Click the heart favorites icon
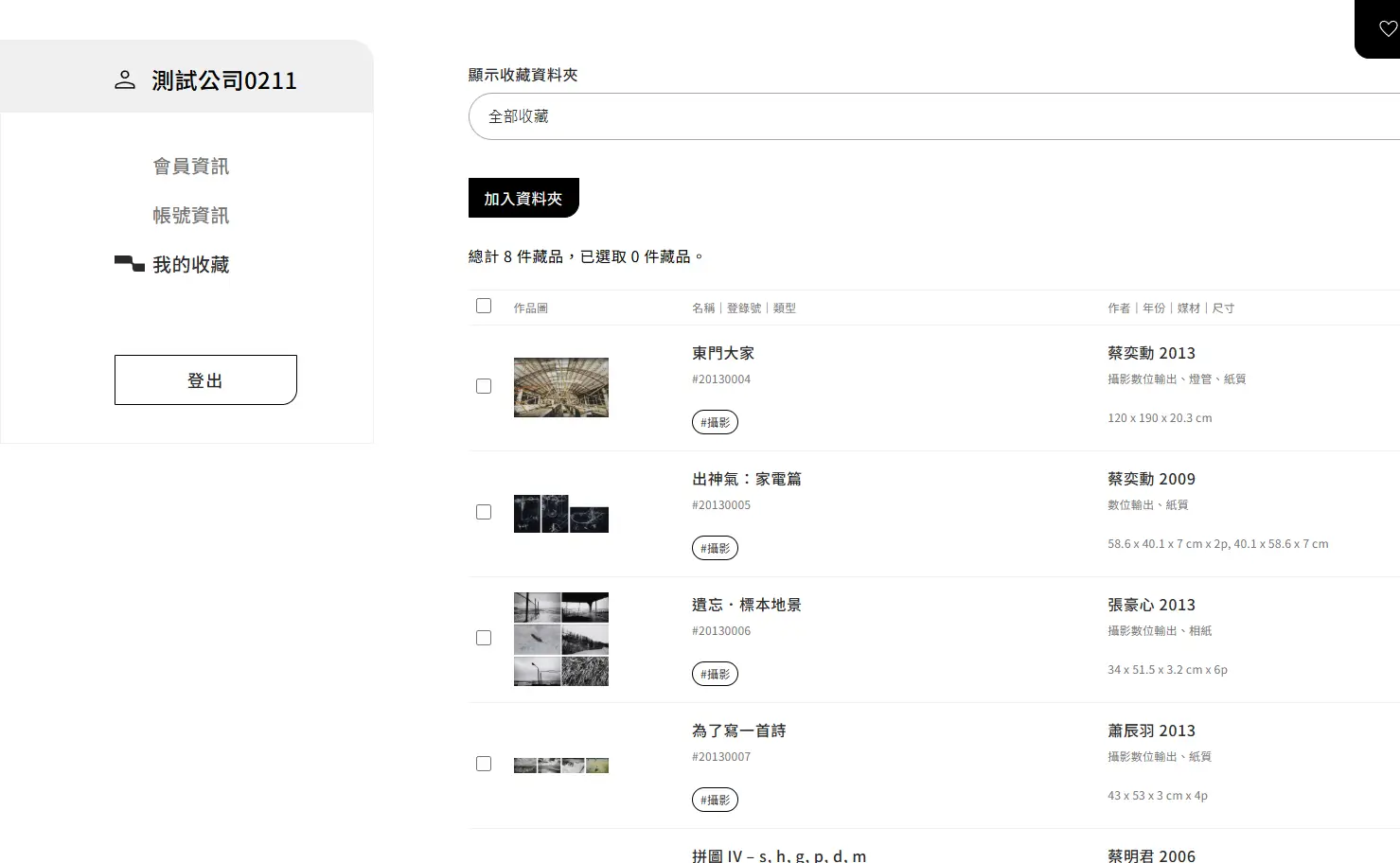This screenshot has width=1400, height=863. pos(1387,29)
